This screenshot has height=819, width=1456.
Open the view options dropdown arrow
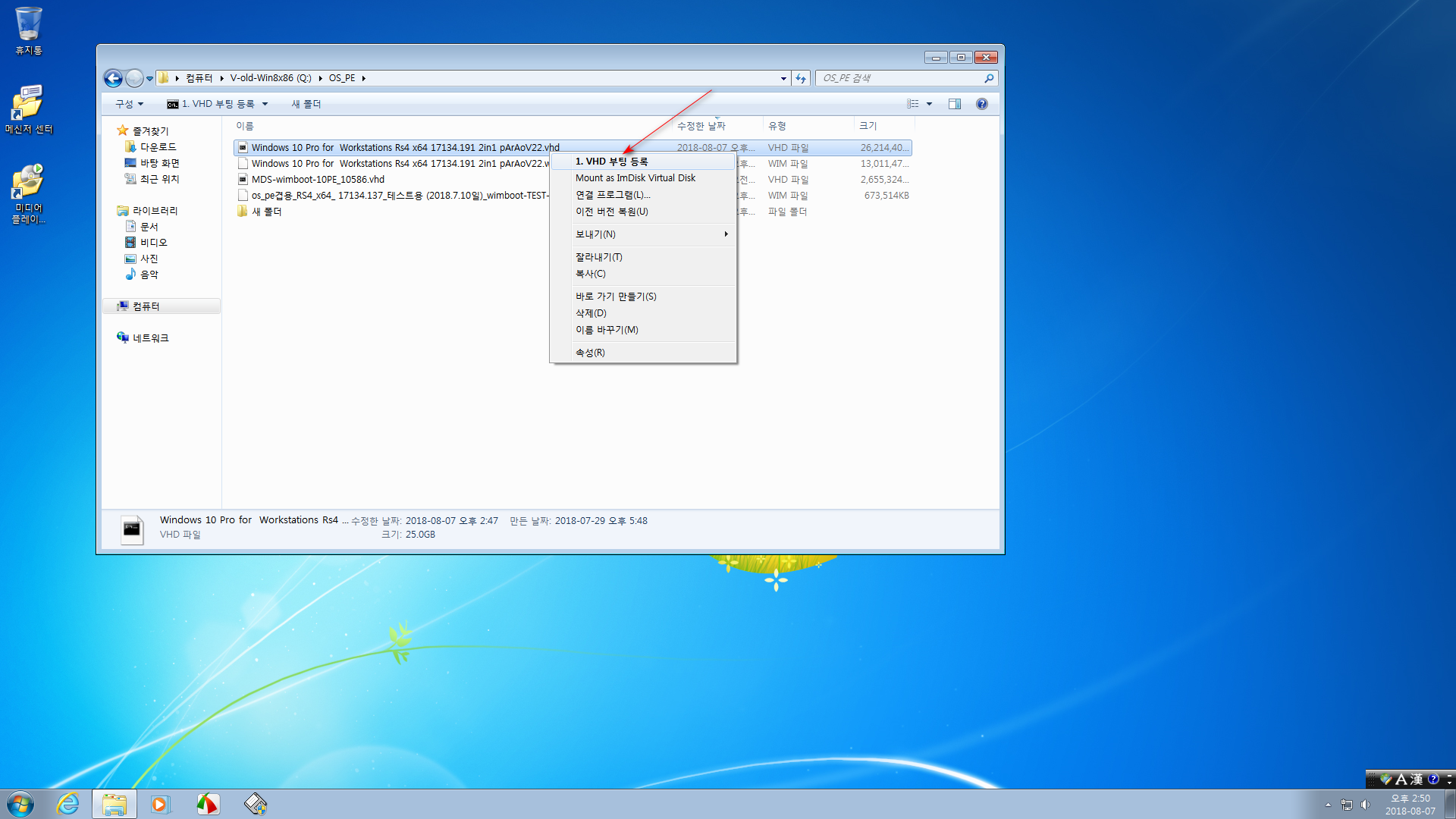[929, 104]
